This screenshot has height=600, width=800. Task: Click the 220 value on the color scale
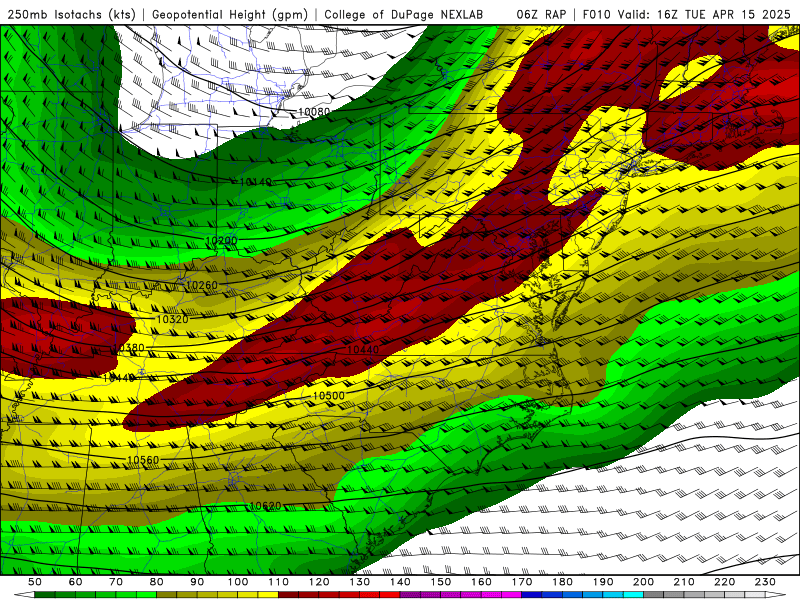coord(724,582)
